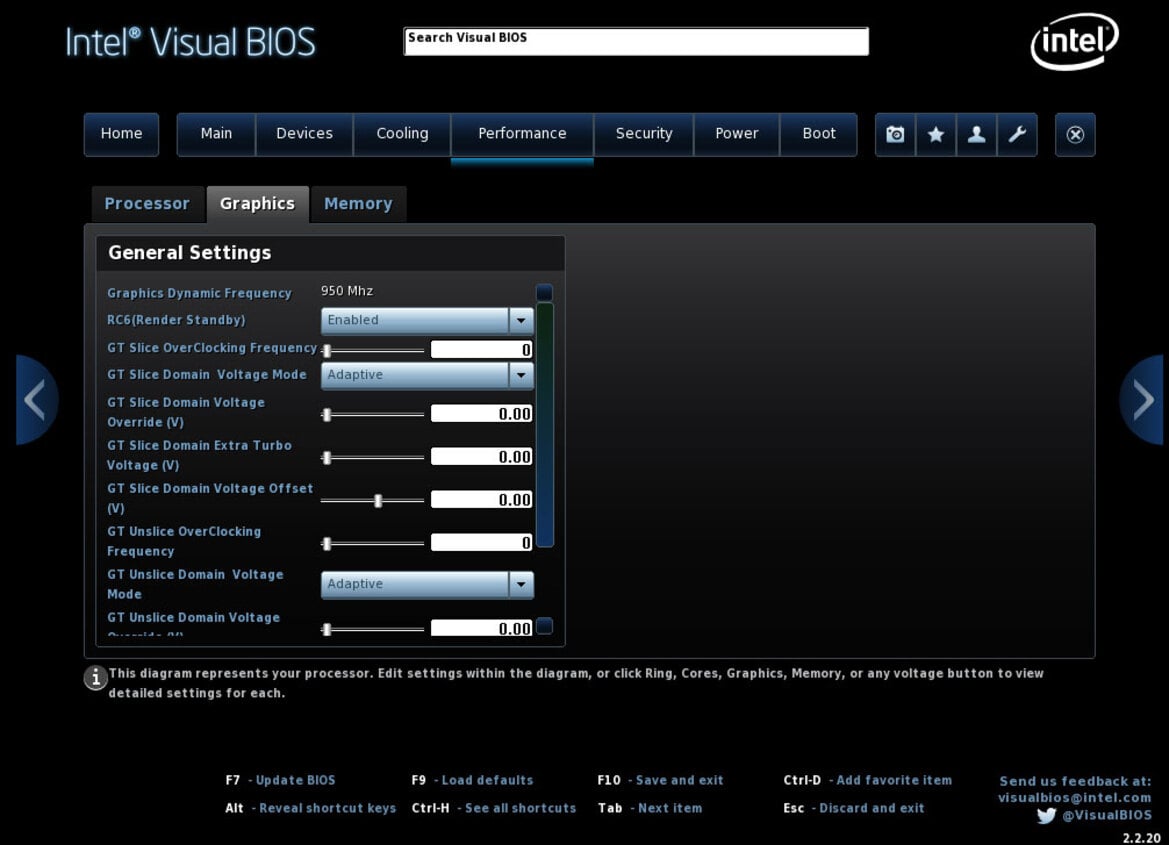Click the @VisualBIOS Twitter handle
The height and width of the screenshot is (845, 1169).
tap(1107, 815)
